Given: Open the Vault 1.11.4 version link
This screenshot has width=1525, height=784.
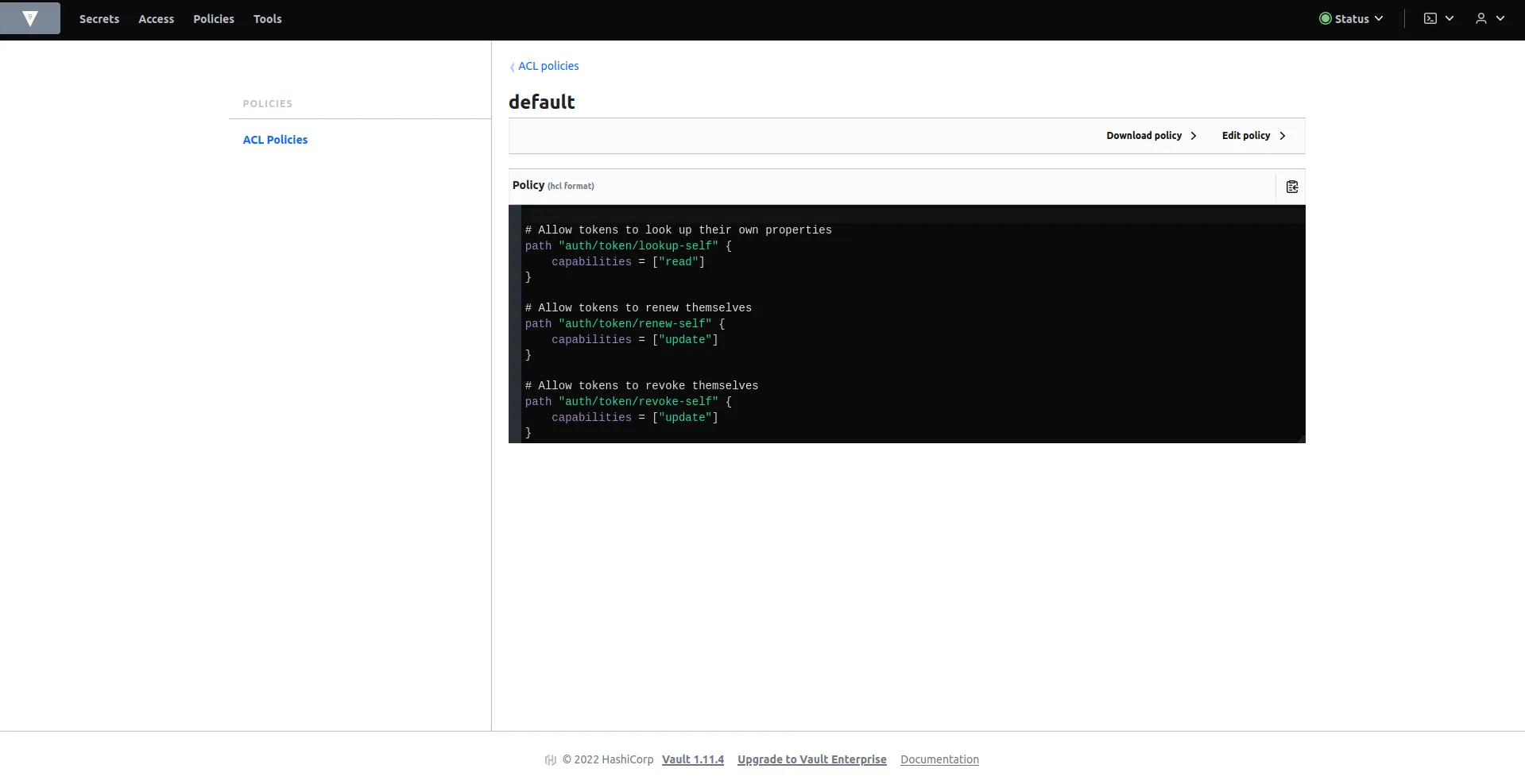Looking at the screenshot, I should point(693,759).
